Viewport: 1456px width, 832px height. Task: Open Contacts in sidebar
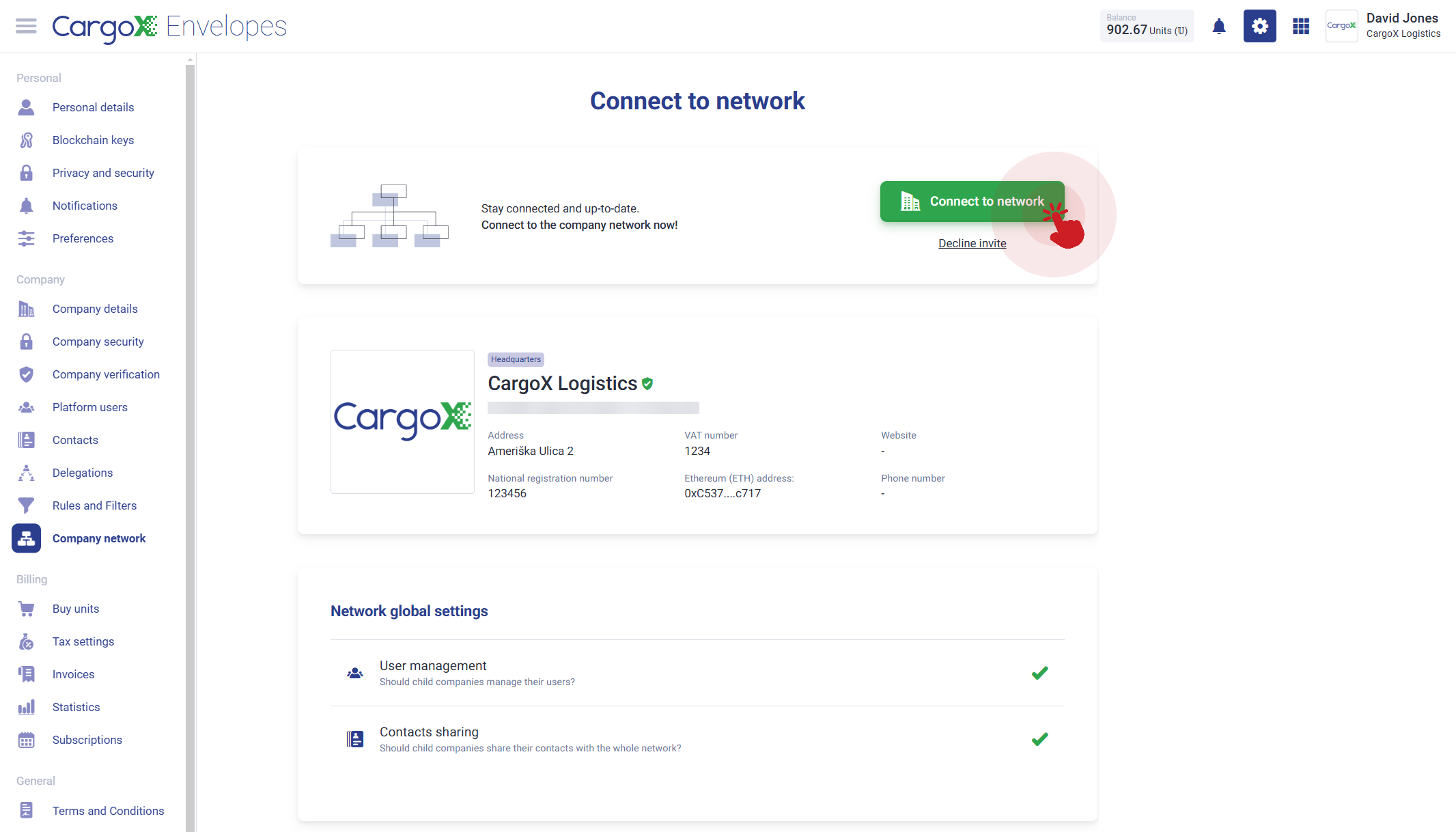[x=75, y=440]
